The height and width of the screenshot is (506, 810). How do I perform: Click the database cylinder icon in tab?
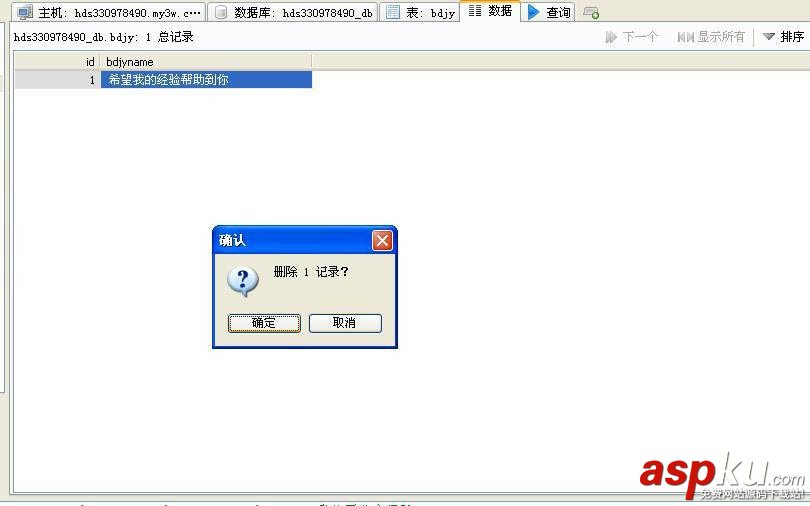coord(221,12)
